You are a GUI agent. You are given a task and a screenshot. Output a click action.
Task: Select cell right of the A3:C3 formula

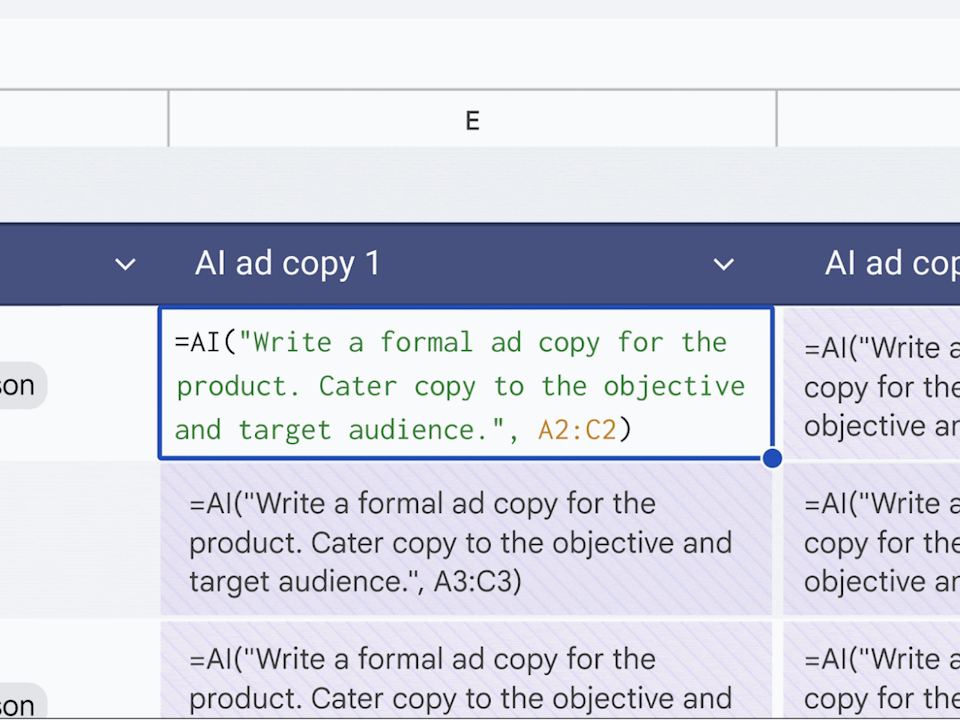point(872,542)
